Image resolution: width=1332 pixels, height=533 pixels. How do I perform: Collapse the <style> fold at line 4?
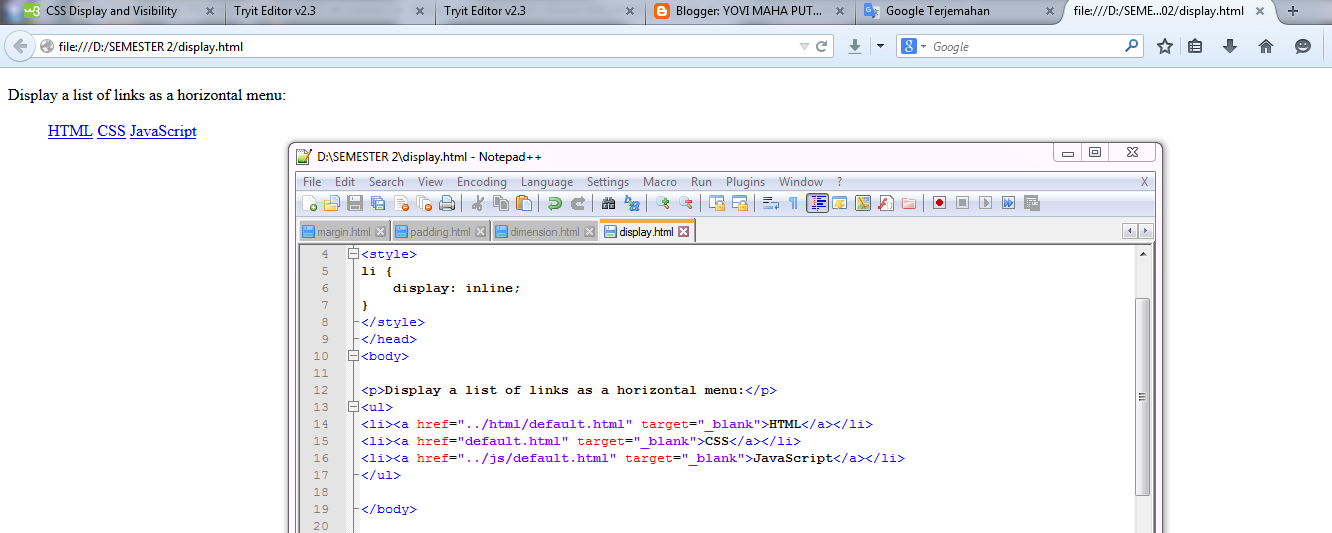coord(353,255)
